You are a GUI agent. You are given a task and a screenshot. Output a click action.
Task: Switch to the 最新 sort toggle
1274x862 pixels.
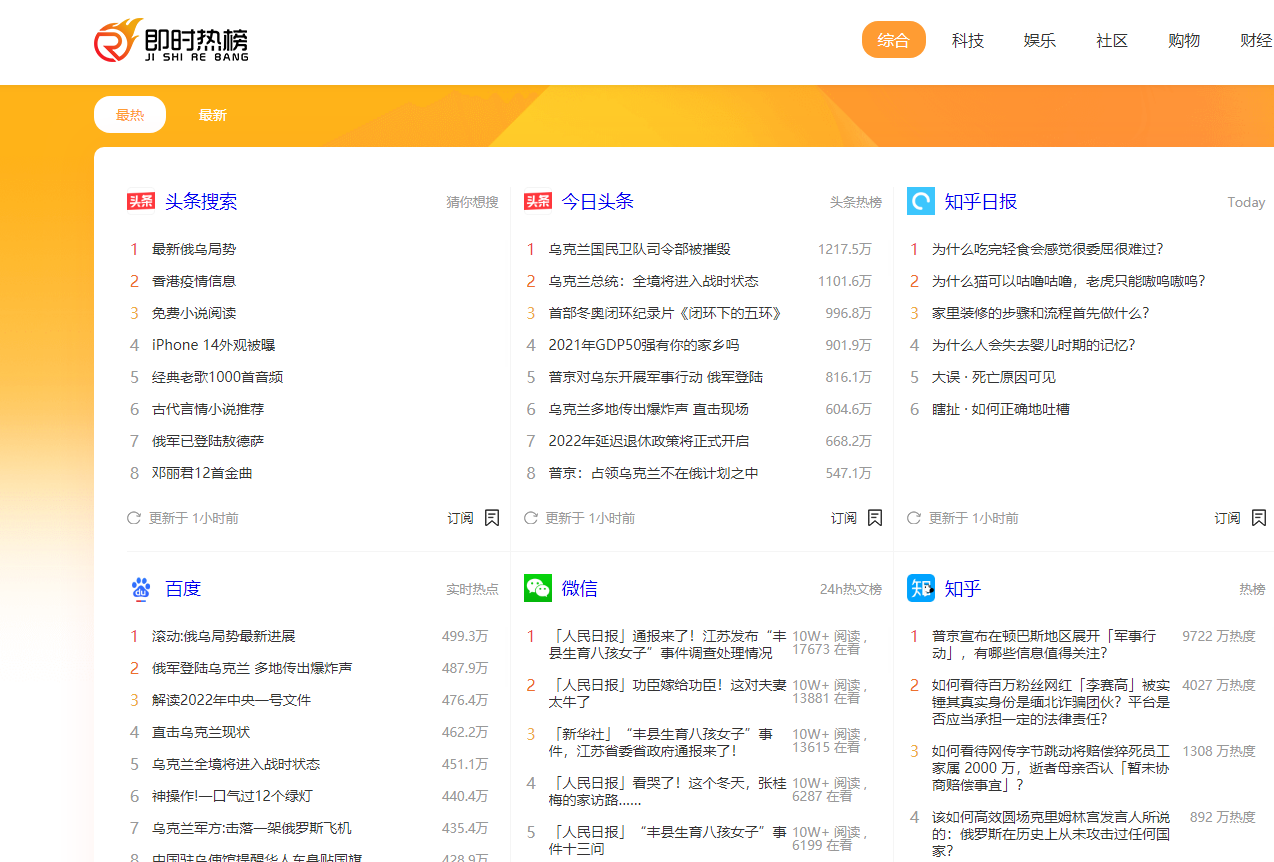coord(212,115)
